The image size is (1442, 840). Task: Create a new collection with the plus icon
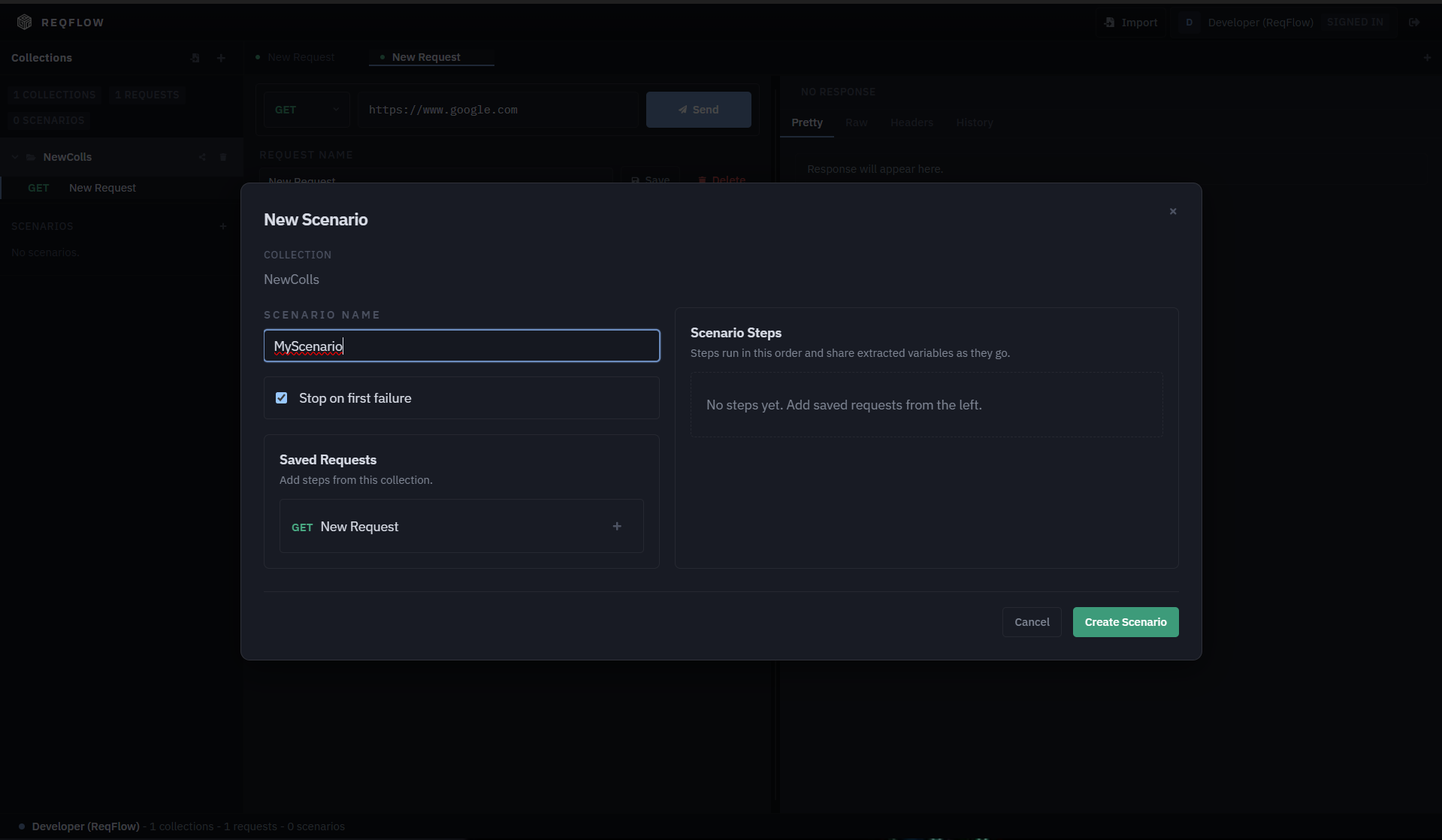(221, 58)
